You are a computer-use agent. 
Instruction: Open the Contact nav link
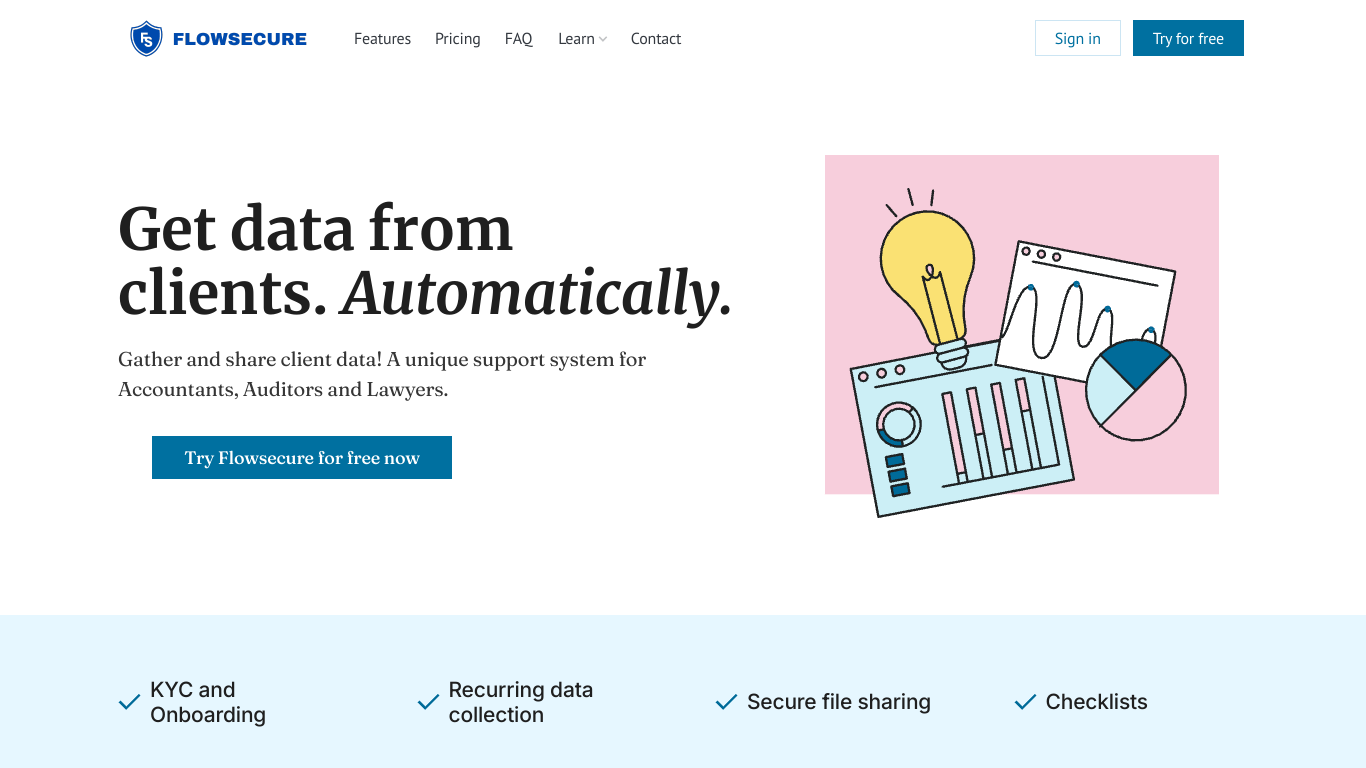coord(656,39)
